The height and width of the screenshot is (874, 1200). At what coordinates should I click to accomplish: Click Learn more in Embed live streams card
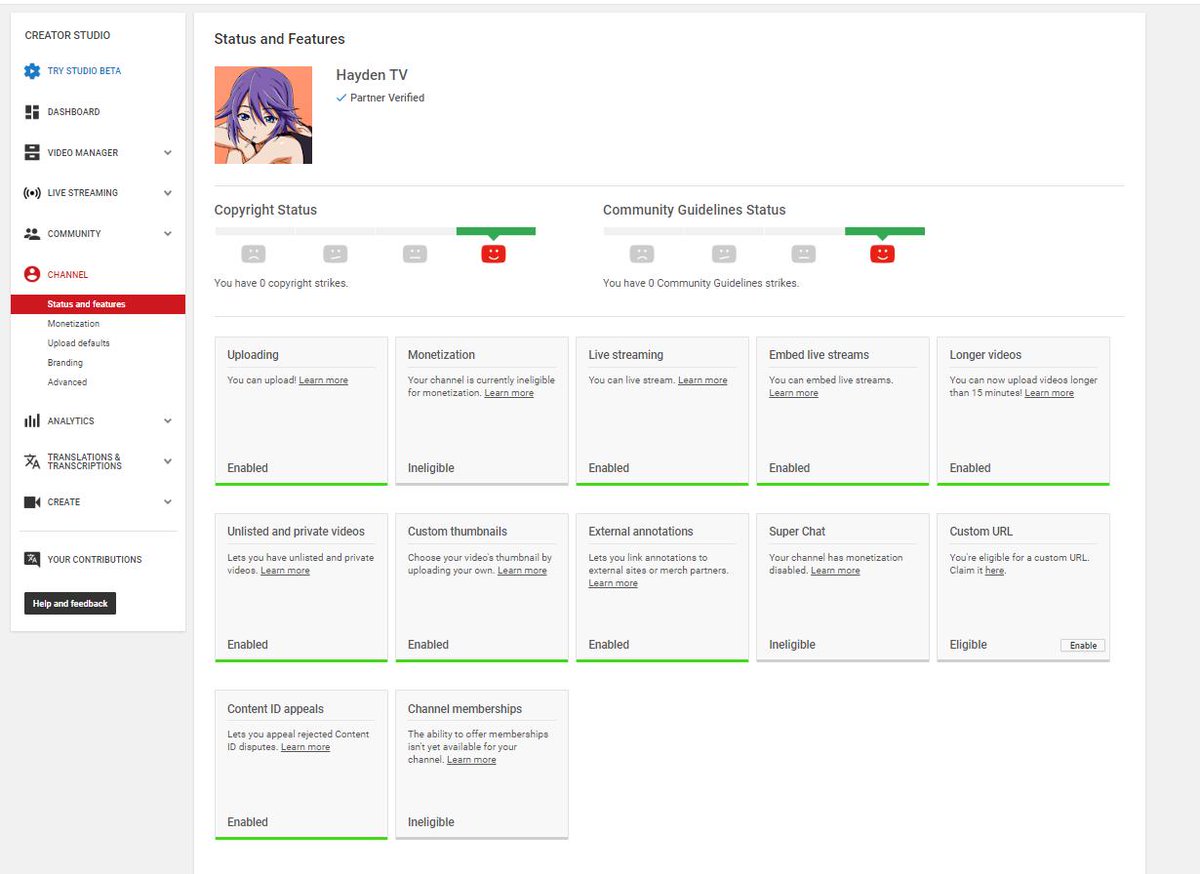click(x=793, y=393)
